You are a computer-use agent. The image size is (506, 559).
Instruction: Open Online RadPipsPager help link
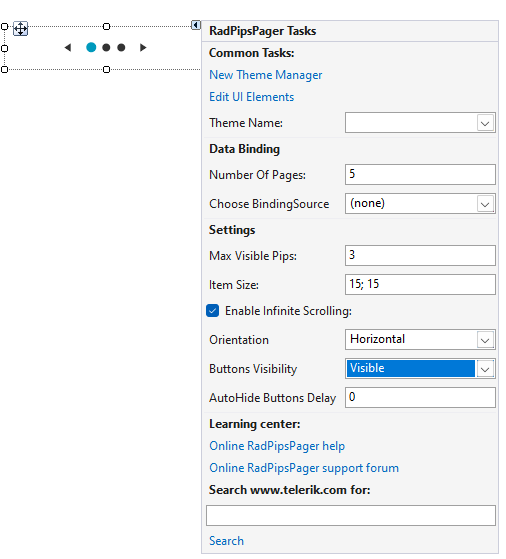click(x=277, y=446)
